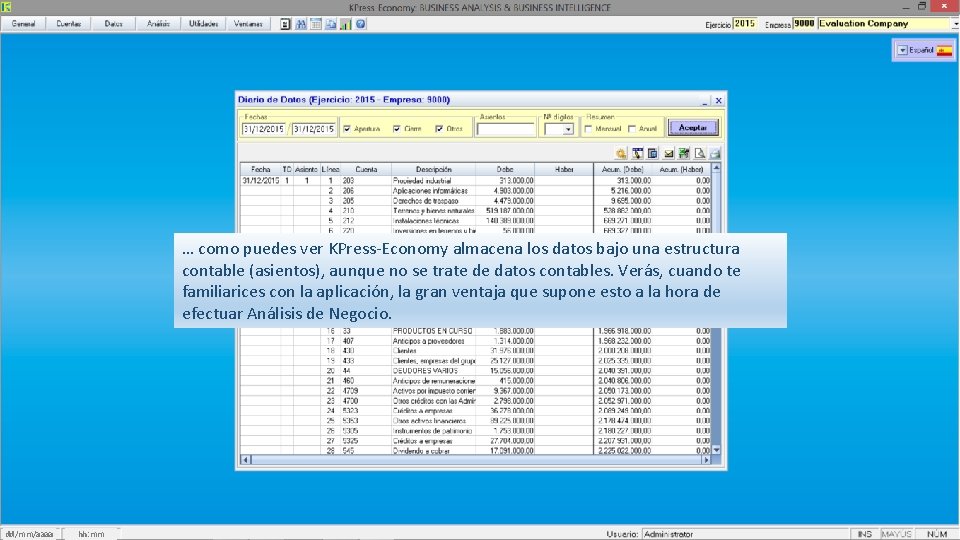
Task: Click the account 4709 cell
Action: click(366, 391)
